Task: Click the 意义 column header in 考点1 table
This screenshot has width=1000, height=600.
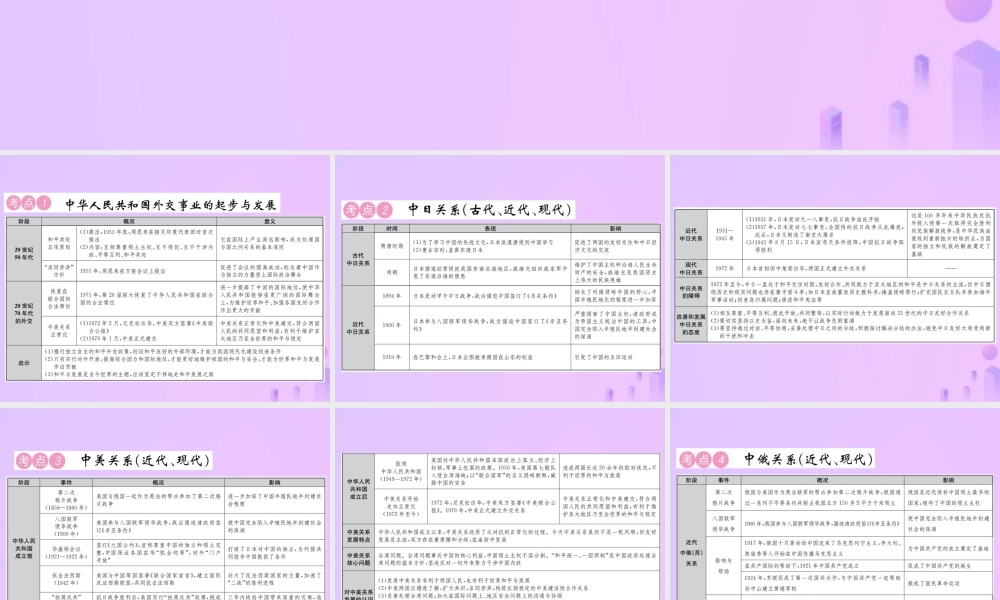Action: (x=270, y=221)
